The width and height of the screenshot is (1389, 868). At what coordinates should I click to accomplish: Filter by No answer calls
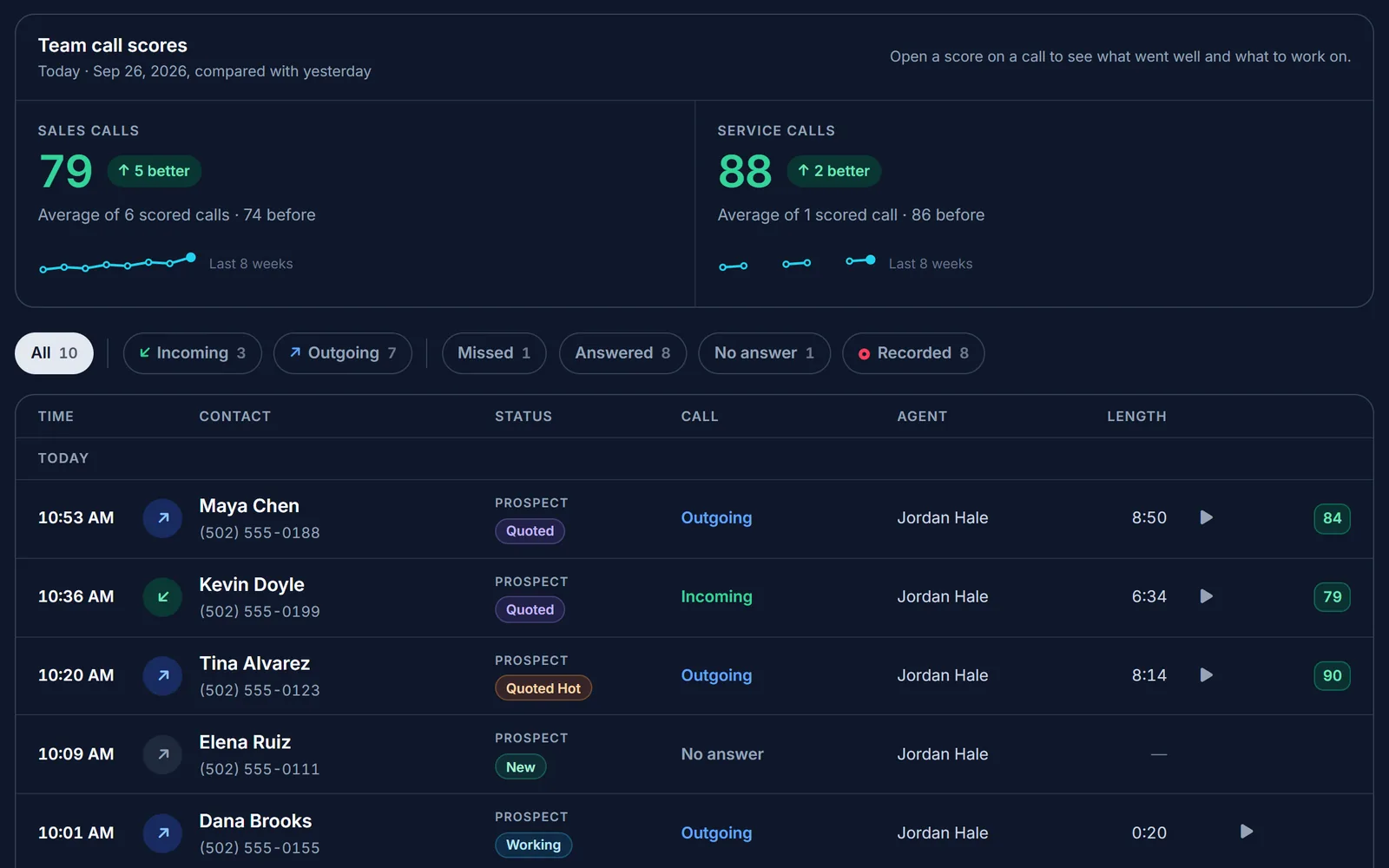tap(764, 353)
